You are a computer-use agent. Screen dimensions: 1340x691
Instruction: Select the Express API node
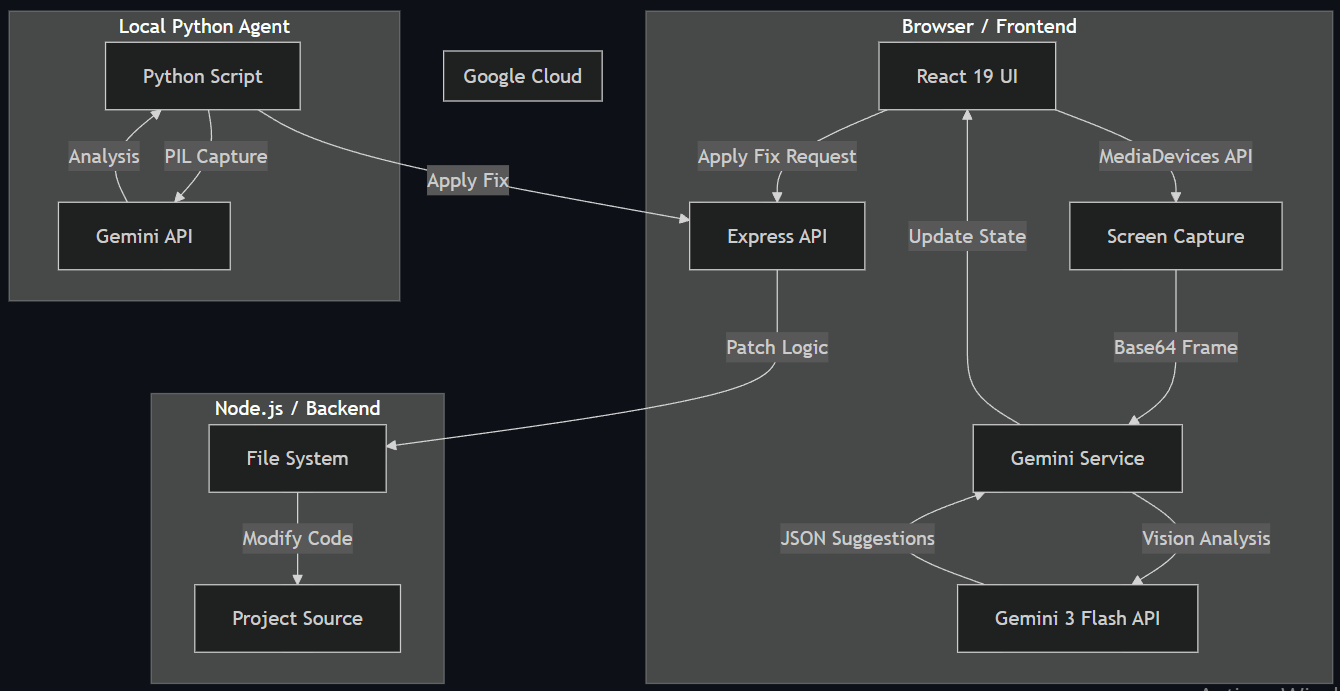777,236
